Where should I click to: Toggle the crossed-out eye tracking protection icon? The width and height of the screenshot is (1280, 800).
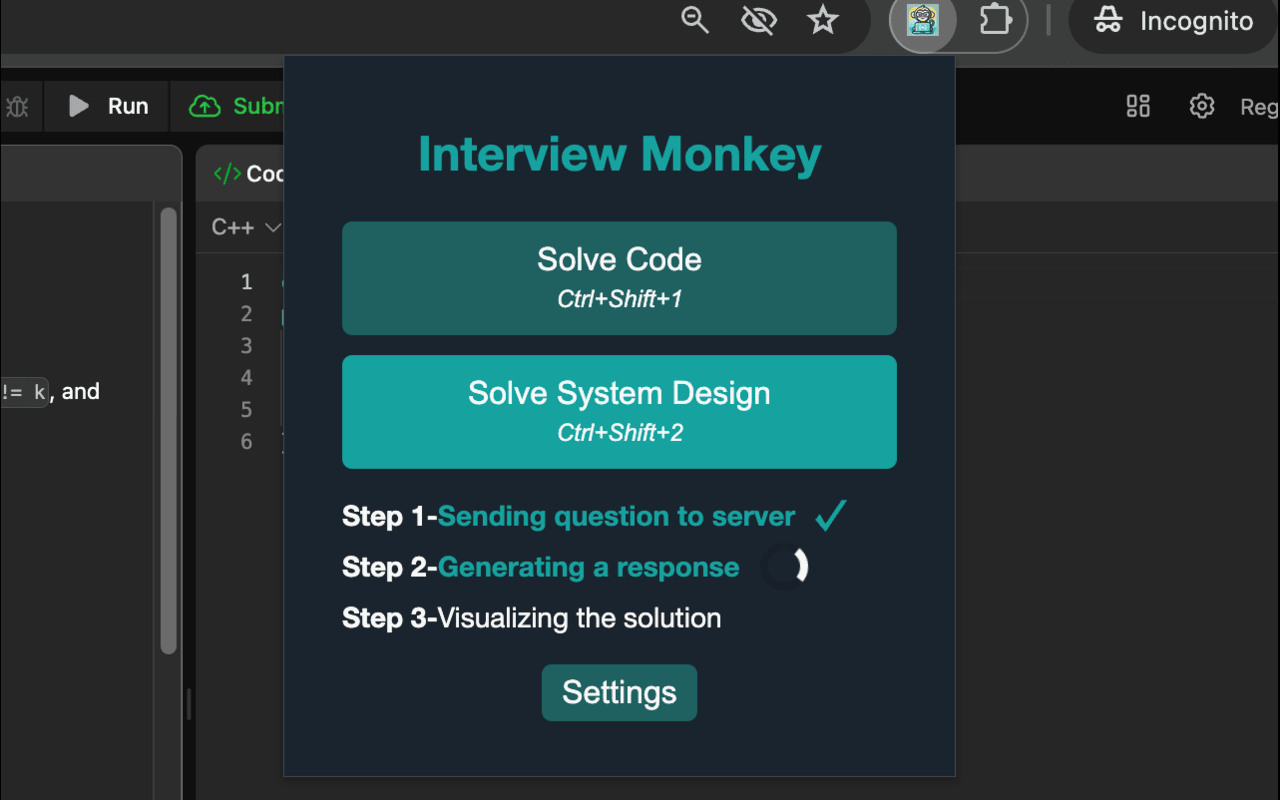tap(759, 21)
